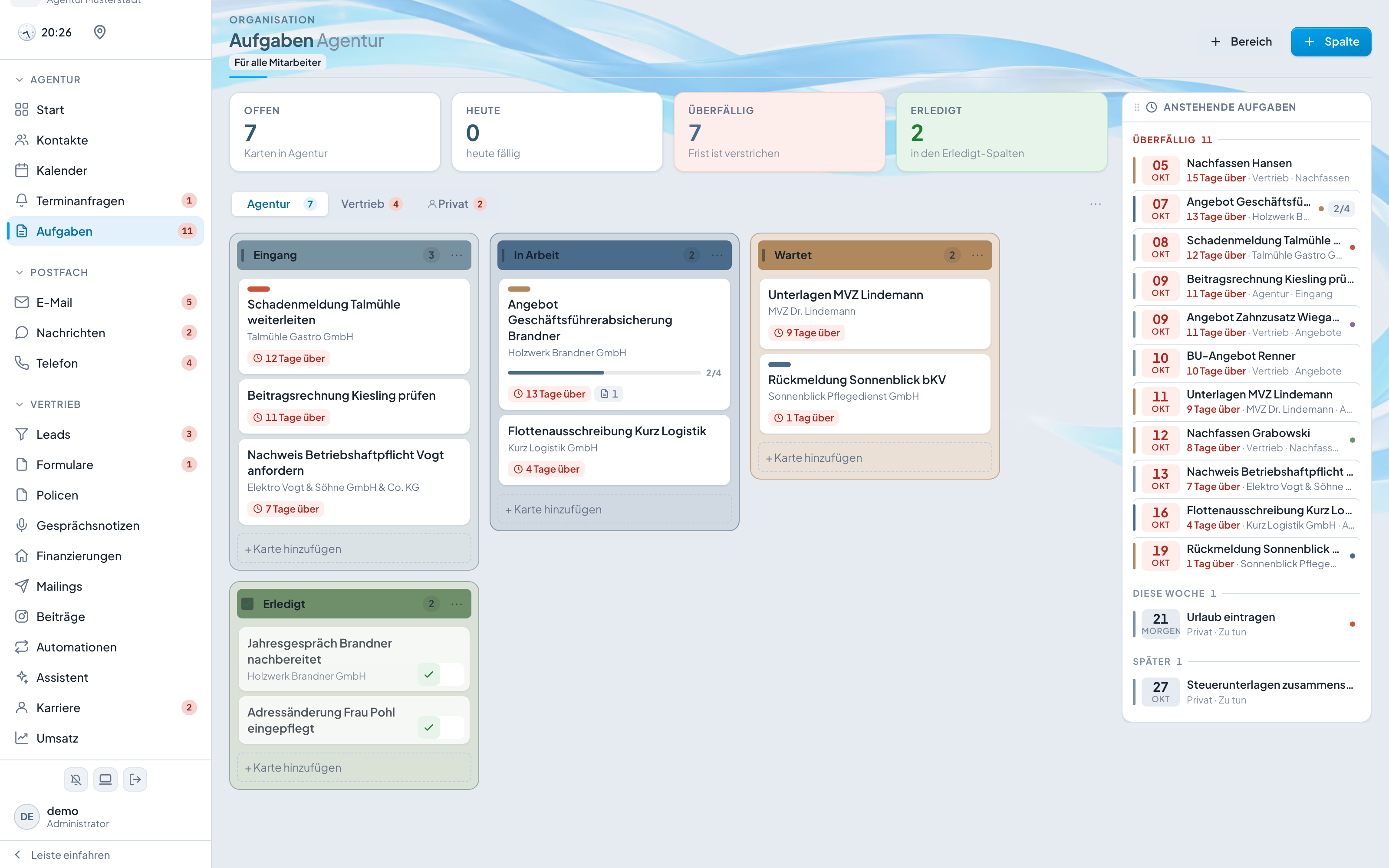The height and width of the screenshot is (868, 1389).
Task: Add a card in the Wartet column
Action: tap(875, 457)
